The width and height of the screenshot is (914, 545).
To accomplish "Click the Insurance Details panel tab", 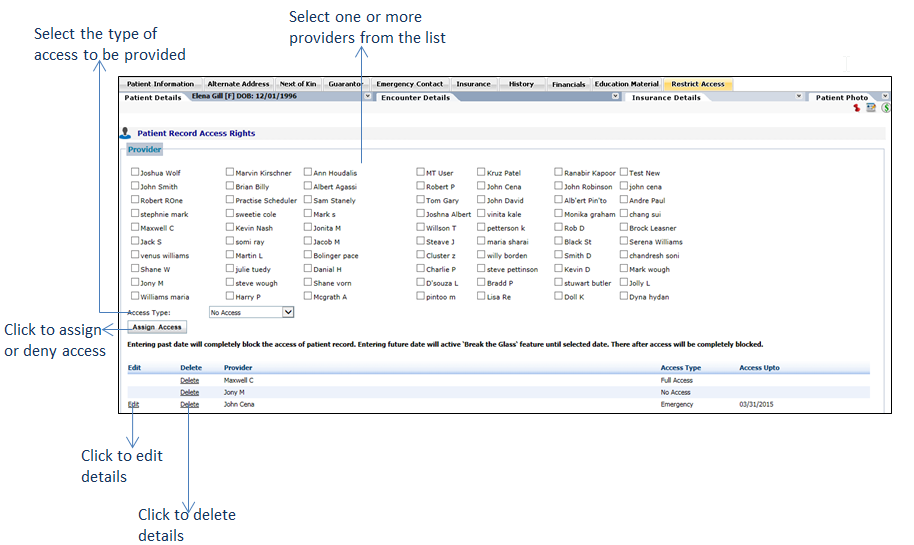I will [x=666, y=97].
